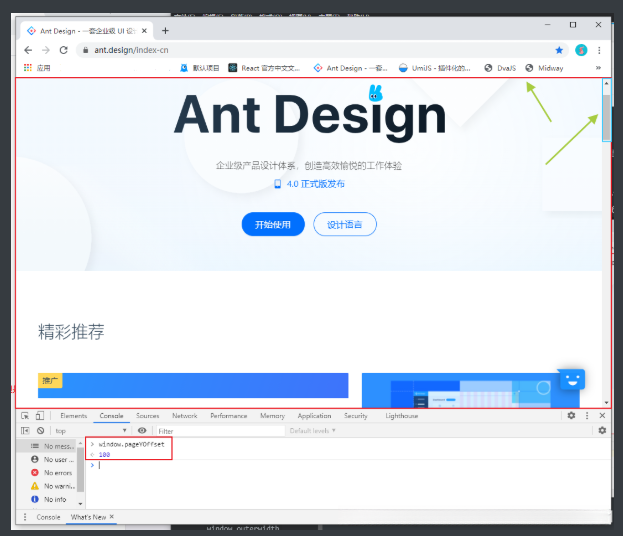The width and height of the screenshot is (623, 536).
Task: Open a new browser tab
Action: click(165, 31)
